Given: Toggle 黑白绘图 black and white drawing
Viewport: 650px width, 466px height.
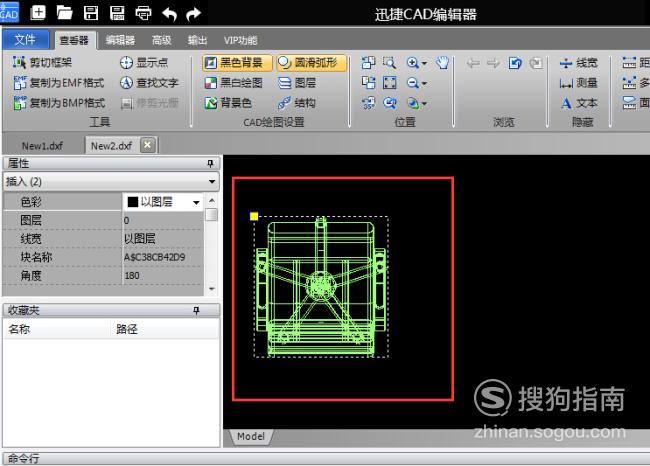Looking at the screenshot, I should point(234,83).
